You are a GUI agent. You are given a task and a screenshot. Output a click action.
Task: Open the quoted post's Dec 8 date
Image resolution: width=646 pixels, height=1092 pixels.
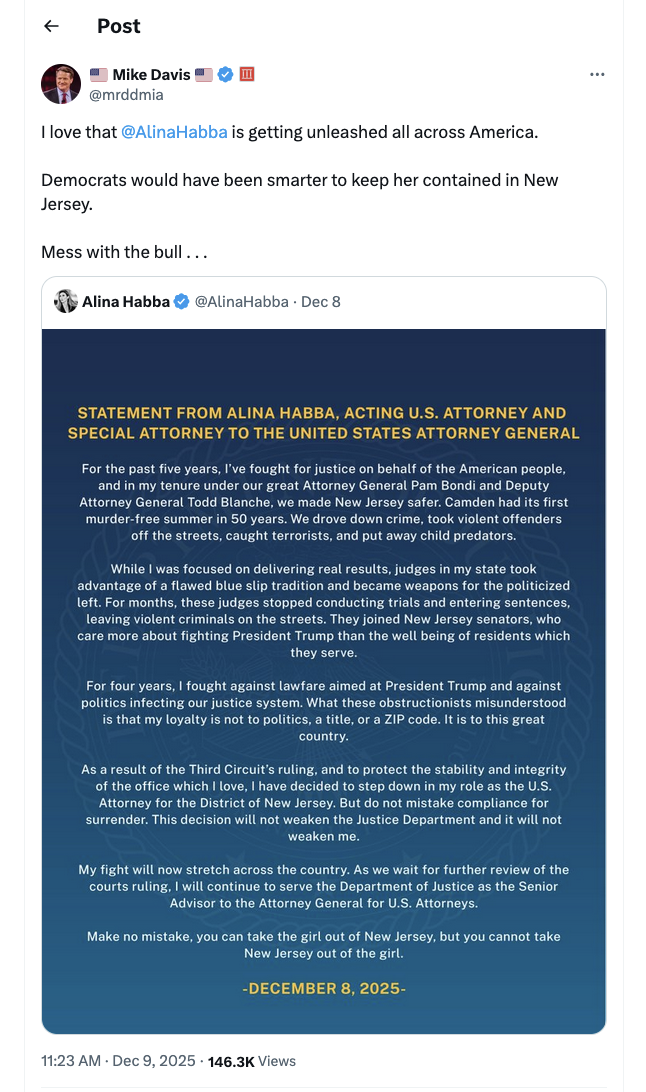(321, 301)
